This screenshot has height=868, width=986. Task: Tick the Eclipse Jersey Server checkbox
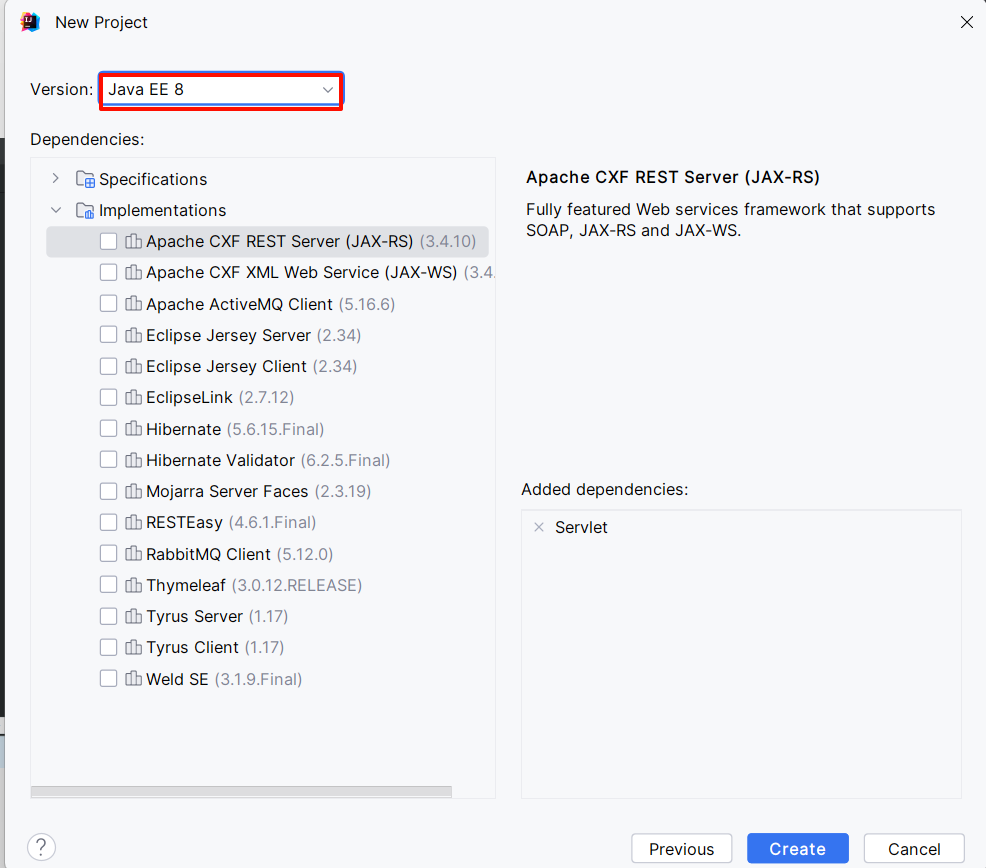(108, 335)
